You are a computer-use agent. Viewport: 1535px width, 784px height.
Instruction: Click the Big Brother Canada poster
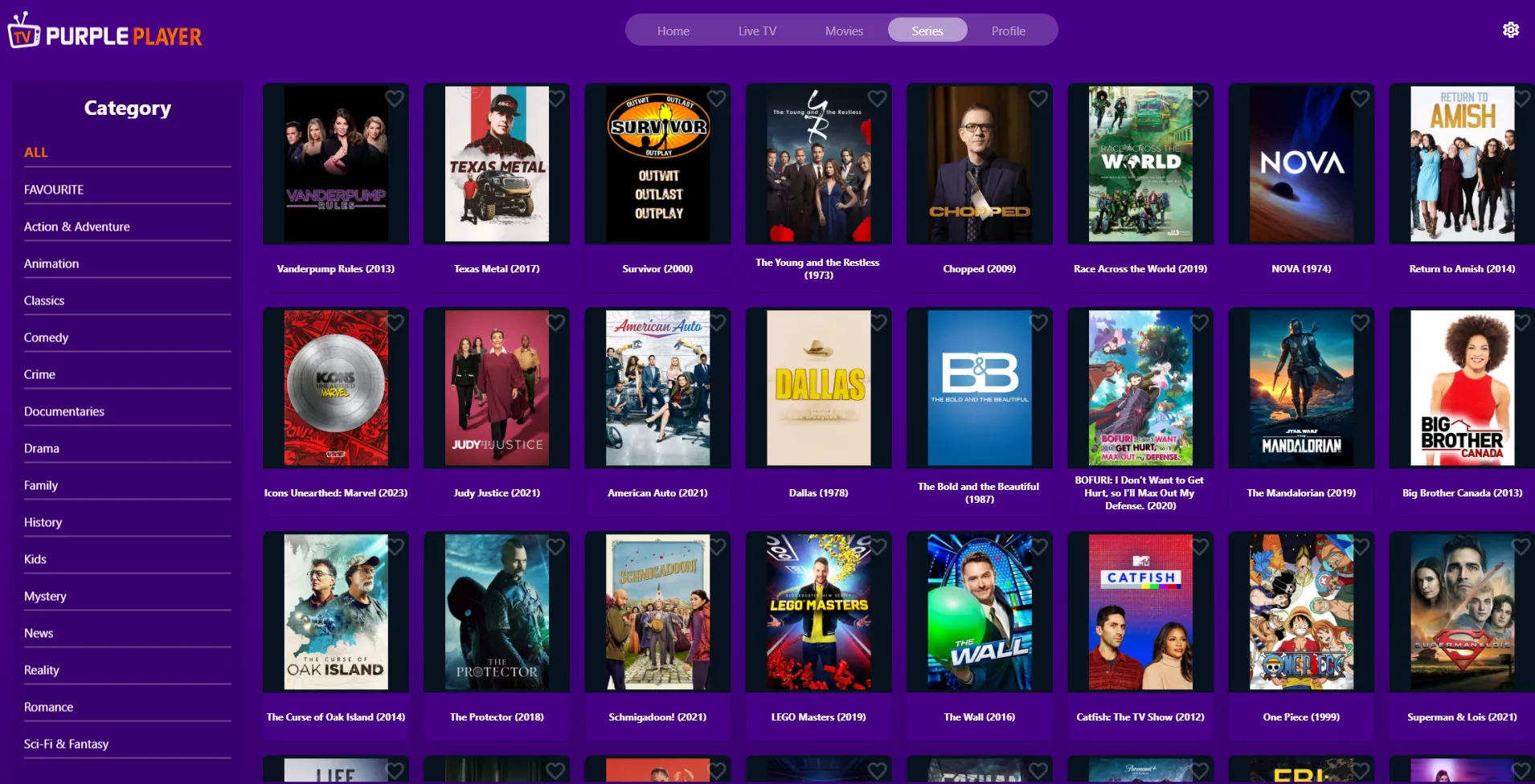click(x=1462, y=388)
